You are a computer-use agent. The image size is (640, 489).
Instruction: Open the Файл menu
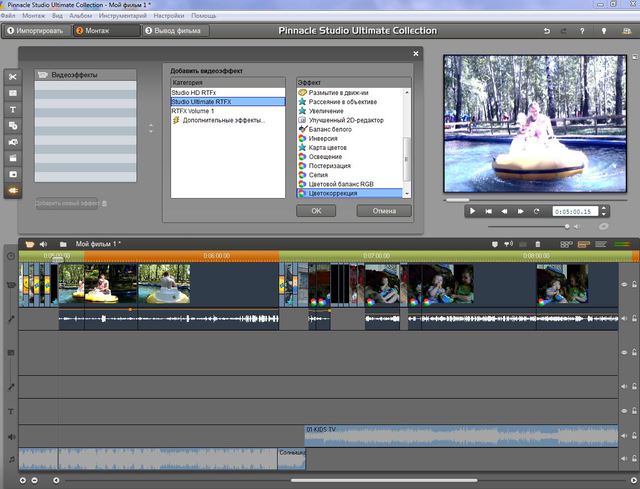coord(7,16)
